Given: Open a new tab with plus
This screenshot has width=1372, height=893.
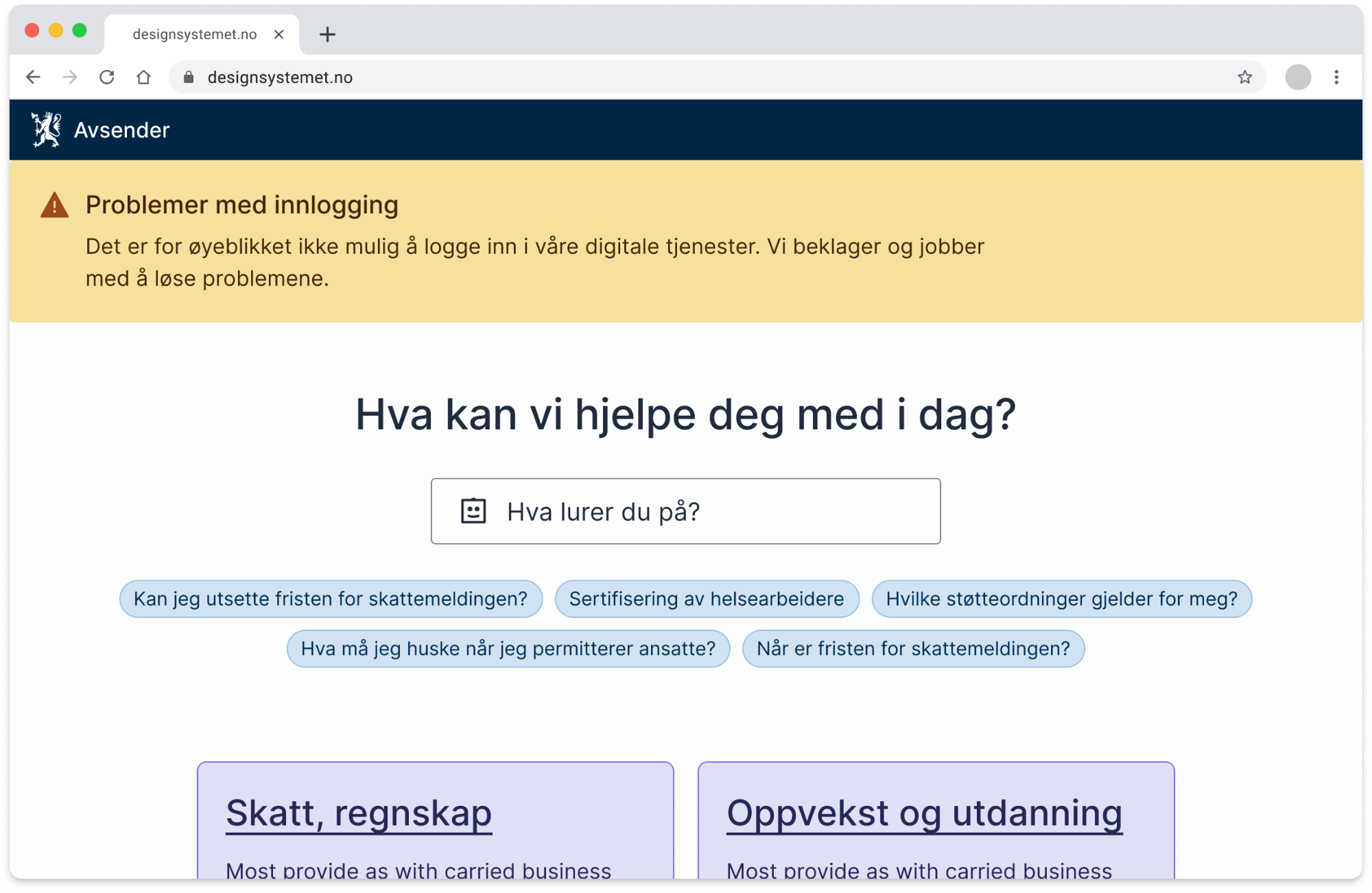Looking at the screenshot, I should point(327,34).
